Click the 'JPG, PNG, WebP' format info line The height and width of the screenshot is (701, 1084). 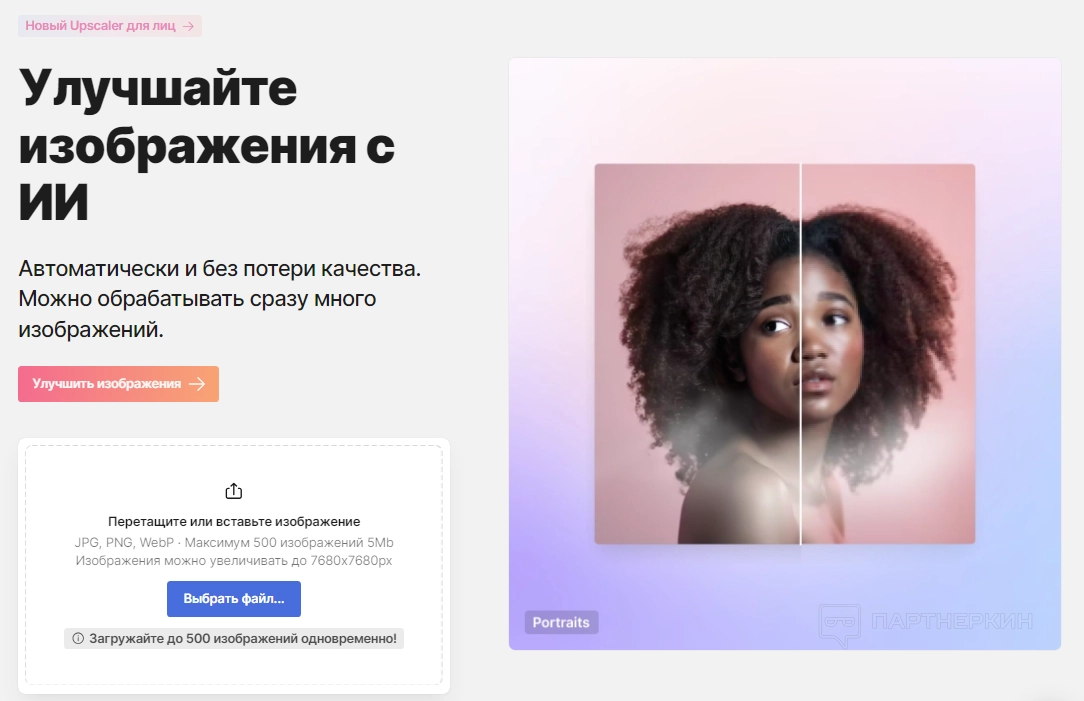234,543
